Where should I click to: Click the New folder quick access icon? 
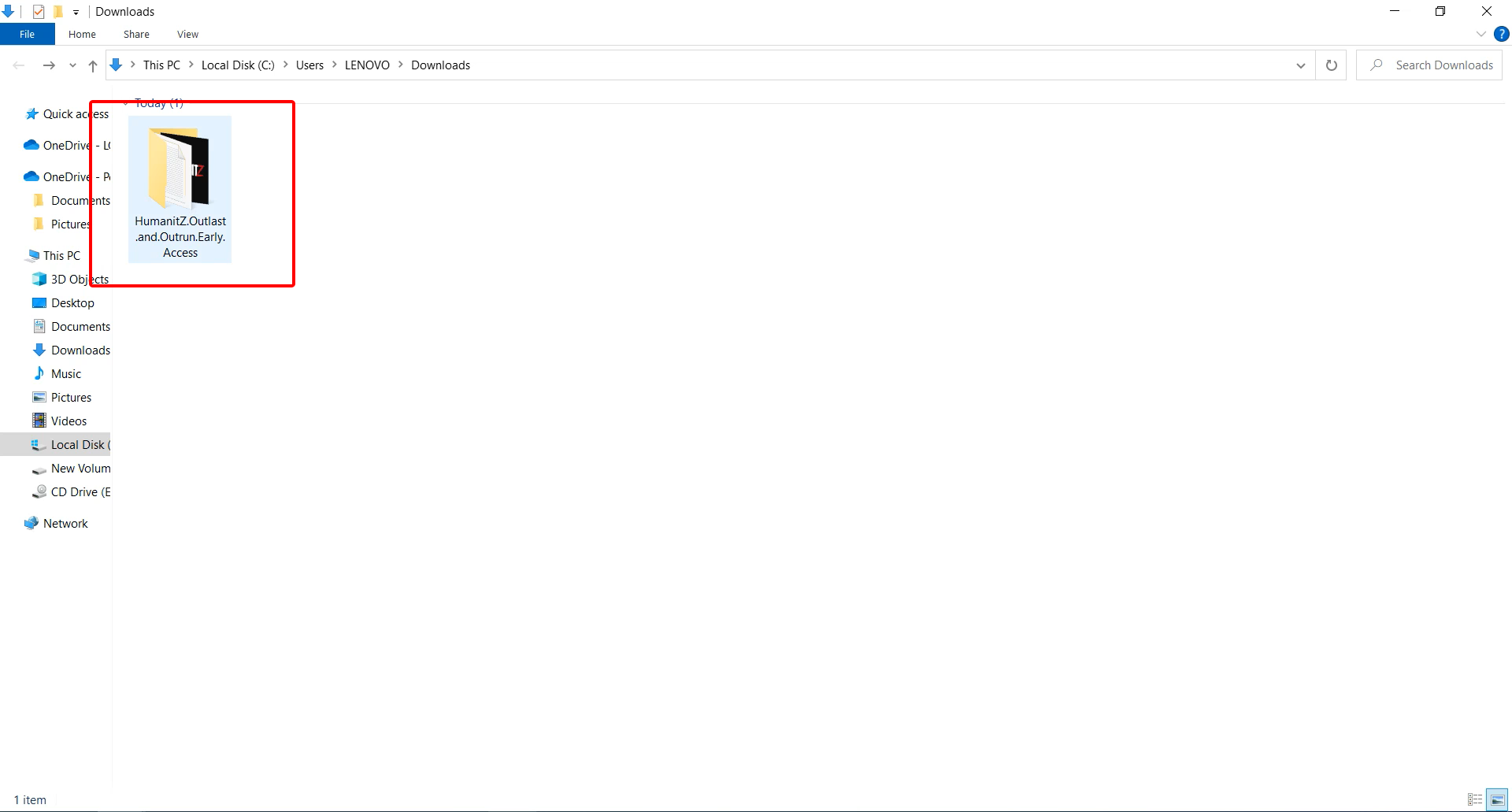click(57, 11)
